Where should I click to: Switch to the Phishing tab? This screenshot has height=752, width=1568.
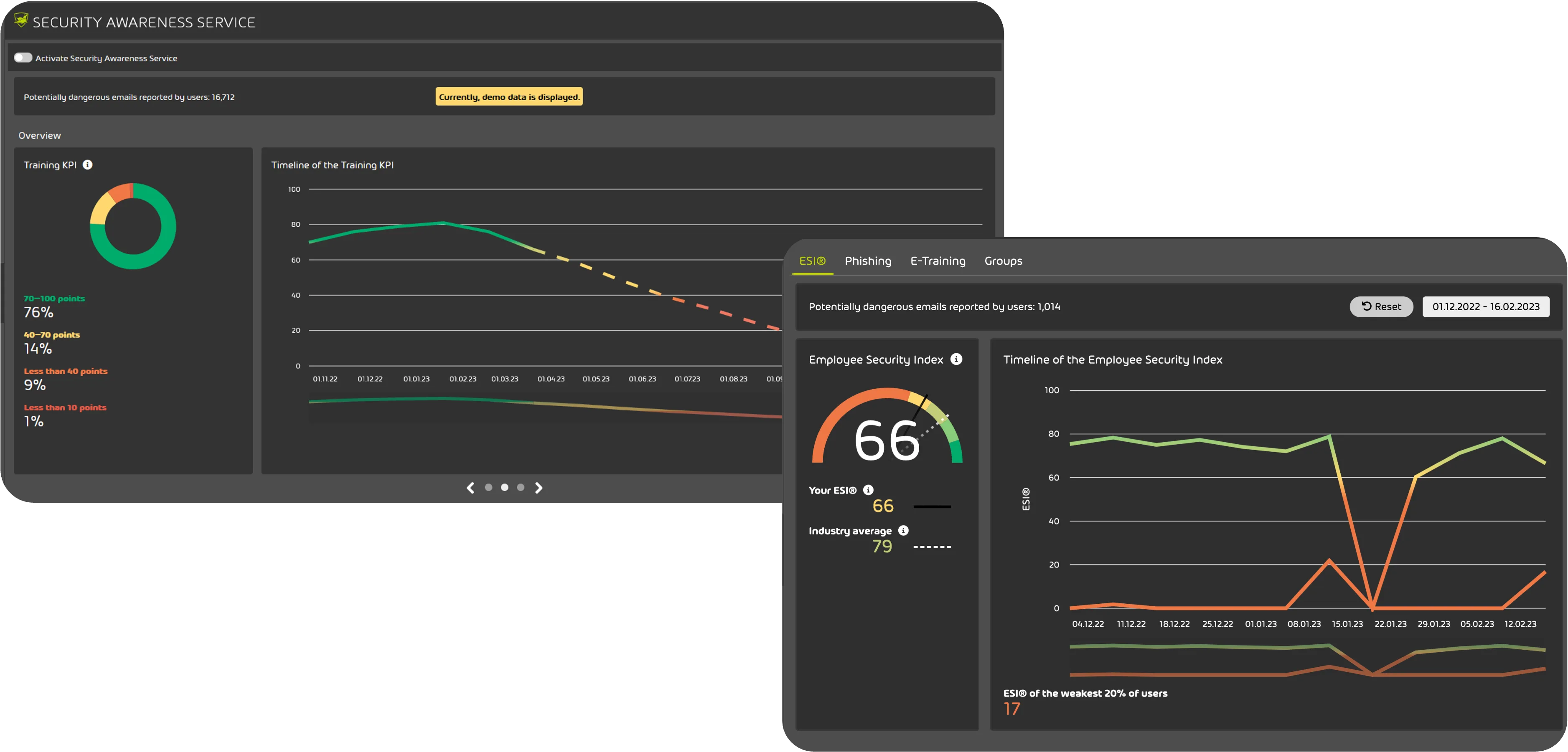867,261
